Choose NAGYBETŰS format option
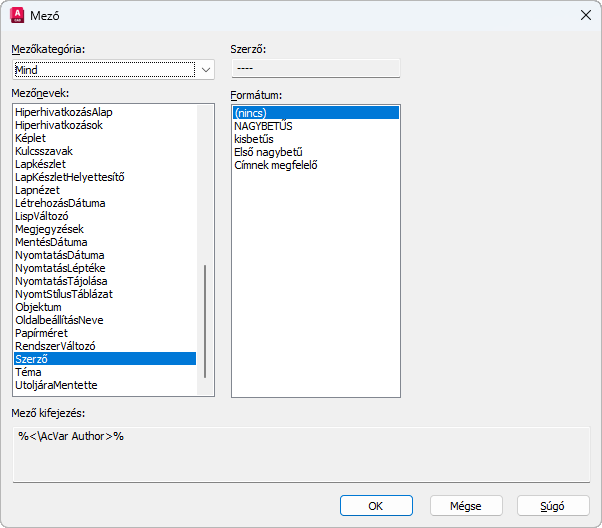The image size is (602, 528). point(264,126)
